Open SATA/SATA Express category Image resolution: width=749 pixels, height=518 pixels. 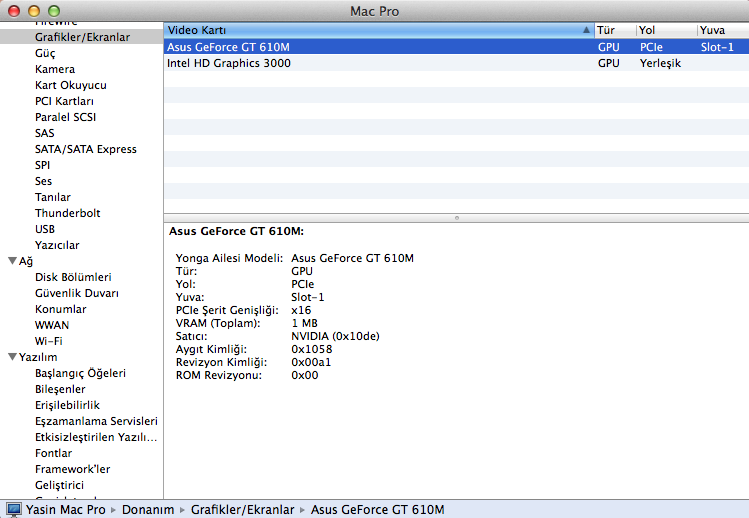point(86,149)
